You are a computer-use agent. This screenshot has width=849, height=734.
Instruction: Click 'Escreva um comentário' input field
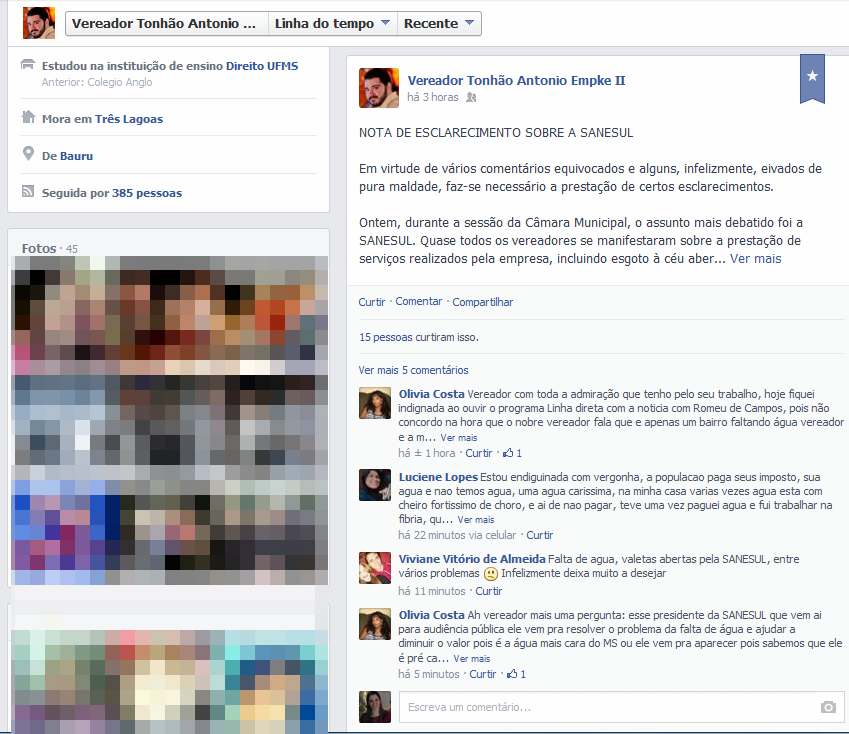pyautogui.click(x=621, y=707)
